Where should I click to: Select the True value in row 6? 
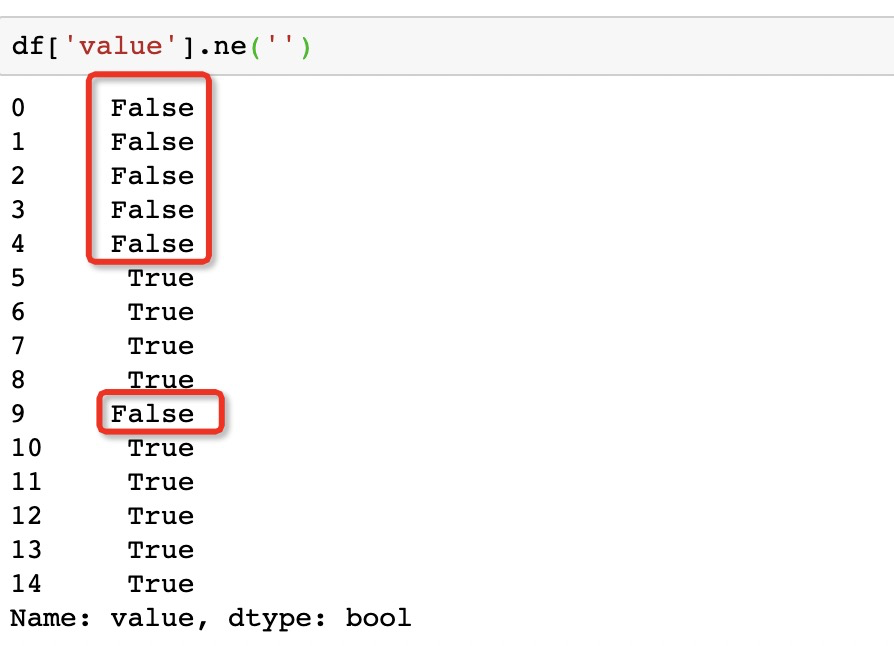point(161,312)
